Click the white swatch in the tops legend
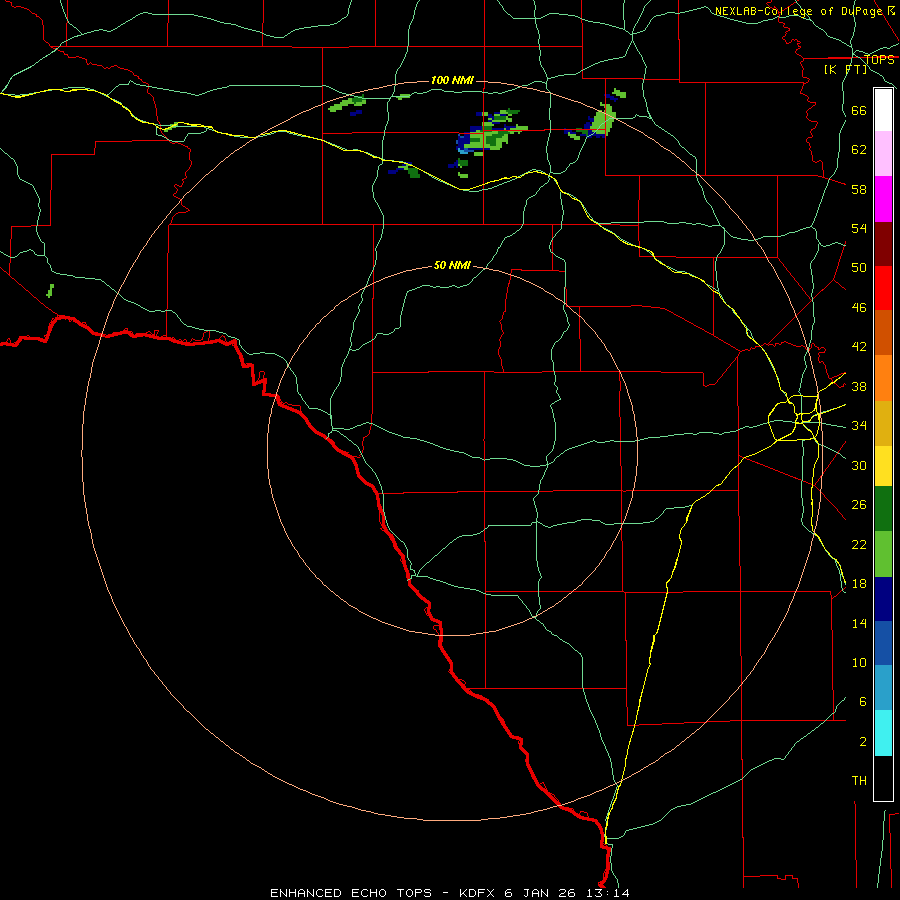 coord(883,110)
